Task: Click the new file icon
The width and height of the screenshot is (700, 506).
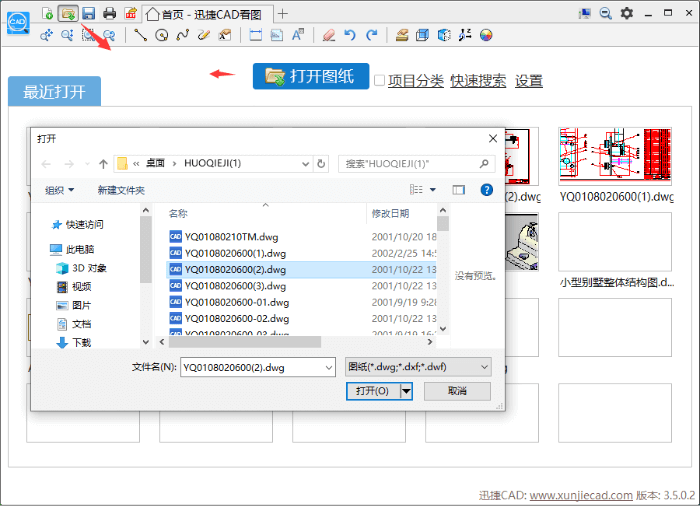Action: (48, 14)
